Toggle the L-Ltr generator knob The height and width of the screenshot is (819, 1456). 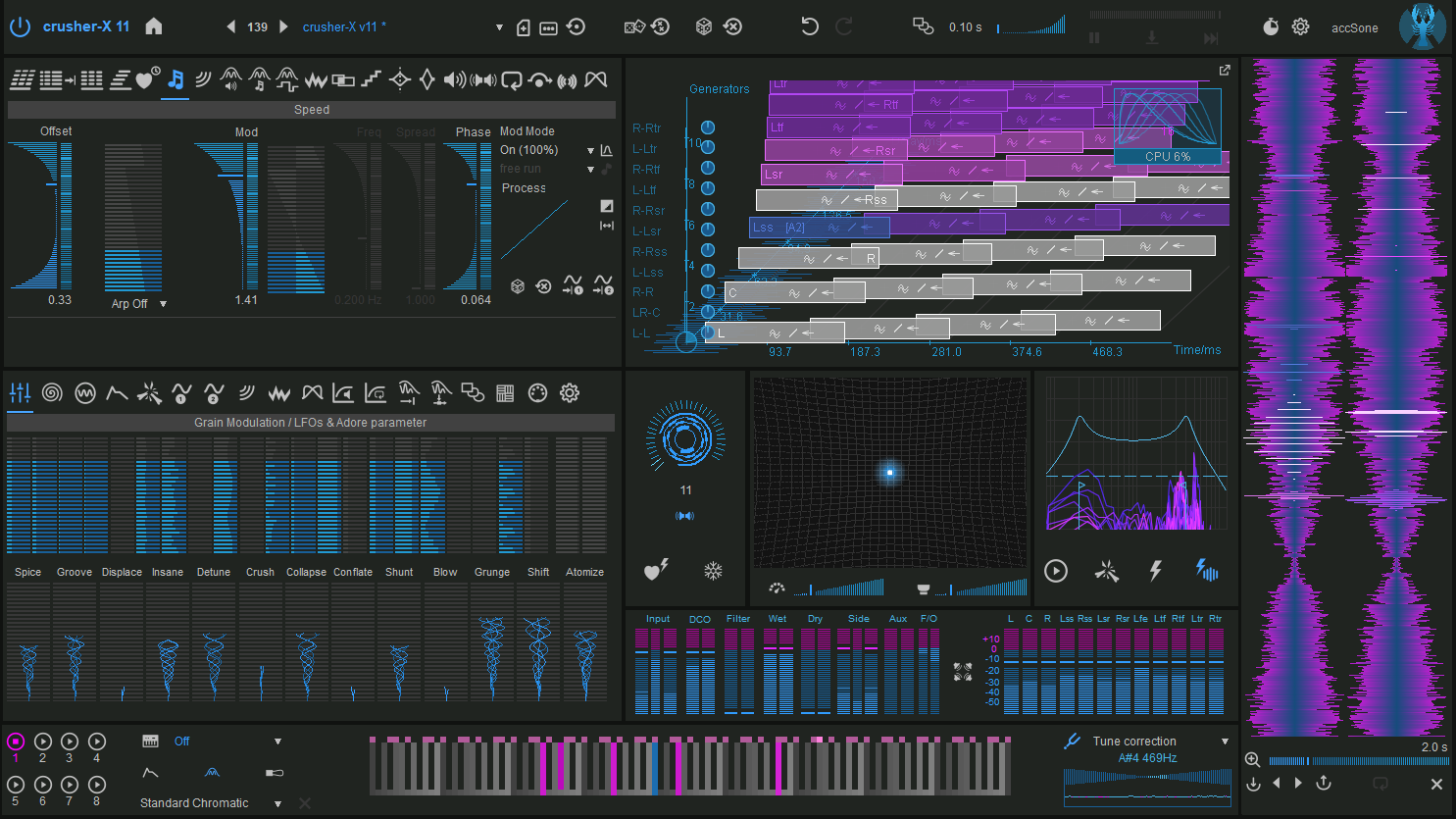click(x=708, y=148)
